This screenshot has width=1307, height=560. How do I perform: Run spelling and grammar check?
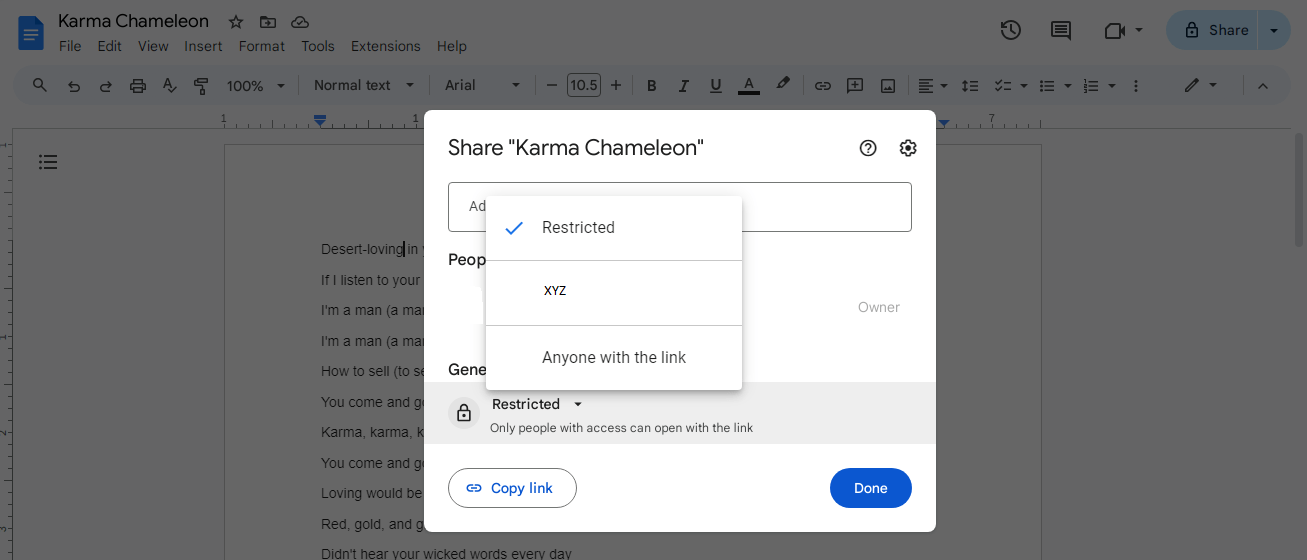point(169,86)
